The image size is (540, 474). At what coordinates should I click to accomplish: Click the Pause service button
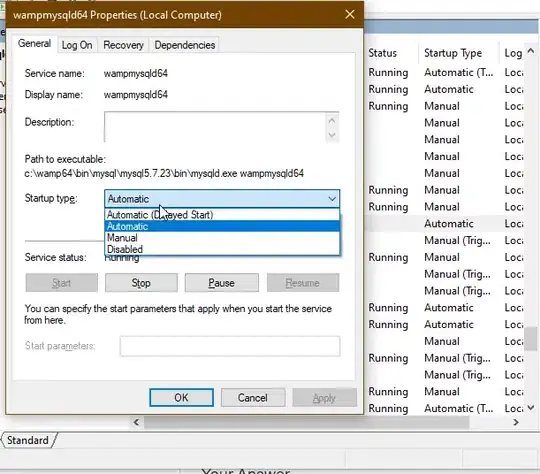coord(221,283)
